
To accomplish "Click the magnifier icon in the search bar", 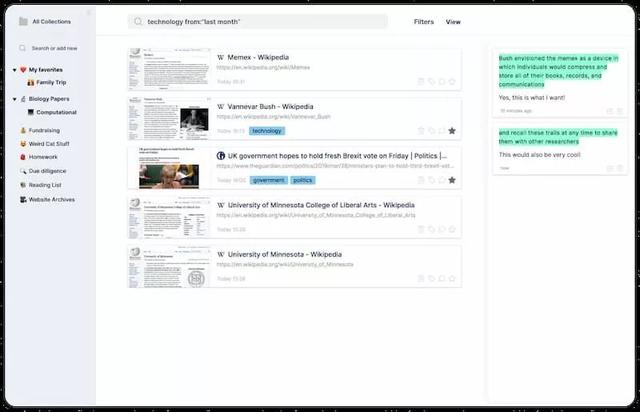I will (x=138, y=21).
